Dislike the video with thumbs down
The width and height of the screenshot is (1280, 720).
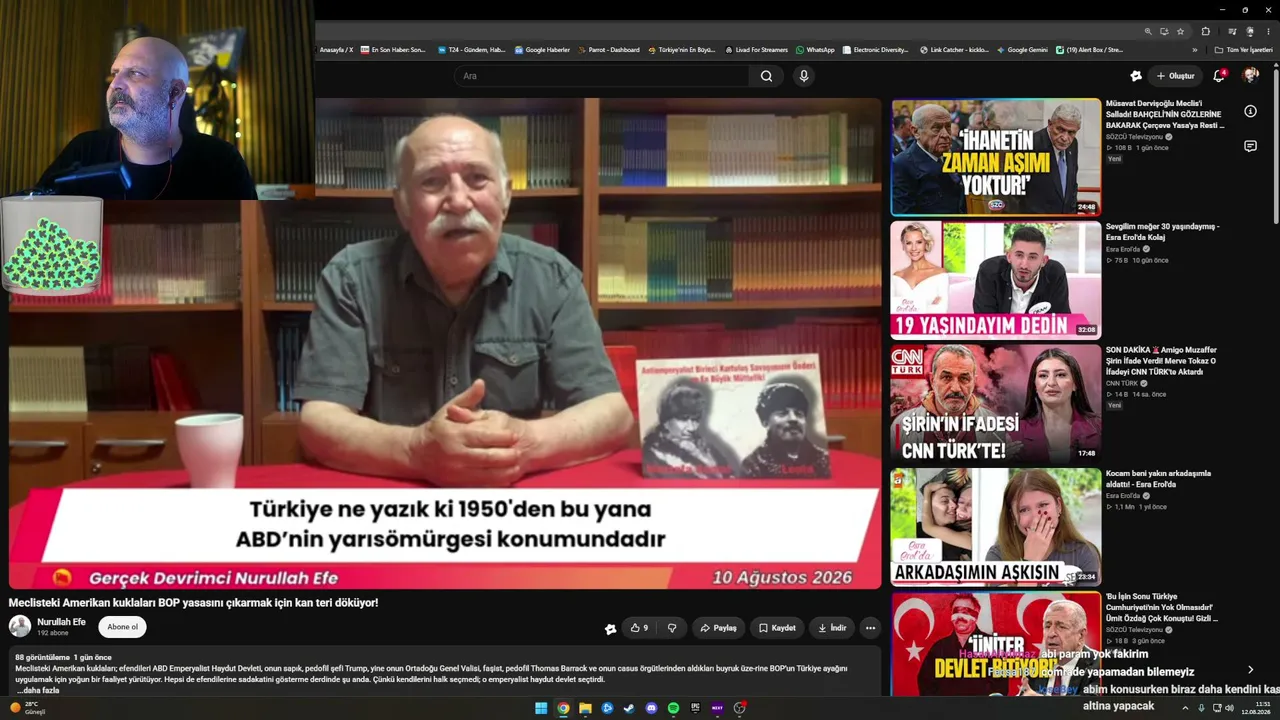coord(672,628)
